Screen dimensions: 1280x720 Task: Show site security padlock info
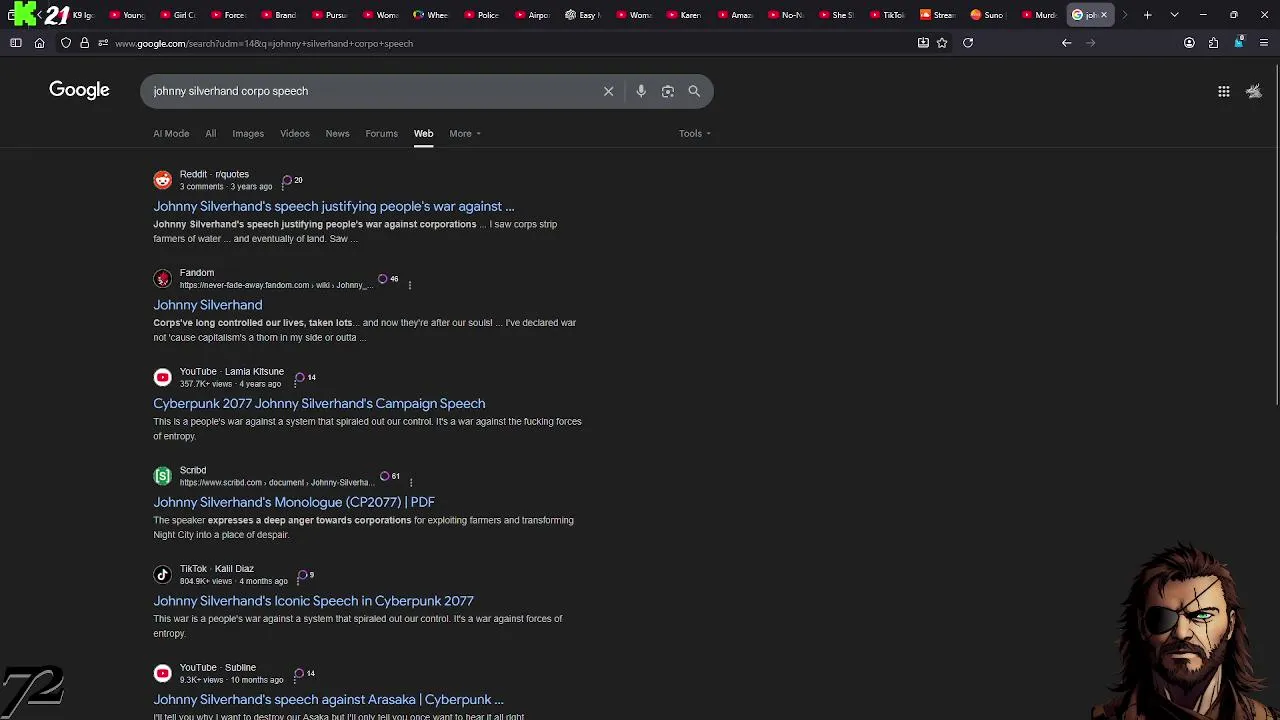pos(84,43)
